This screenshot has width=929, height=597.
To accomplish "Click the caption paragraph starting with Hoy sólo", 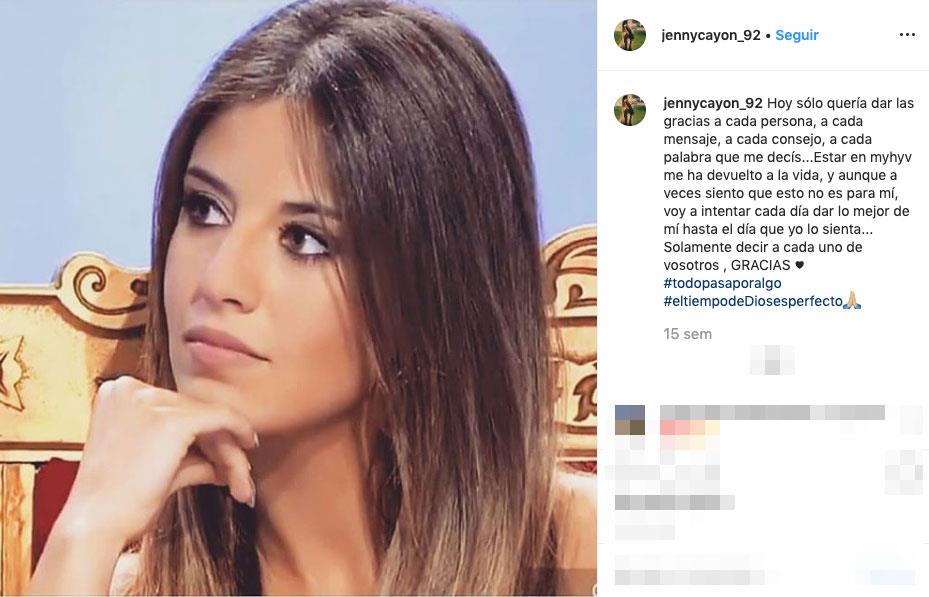I will [789, 202].
